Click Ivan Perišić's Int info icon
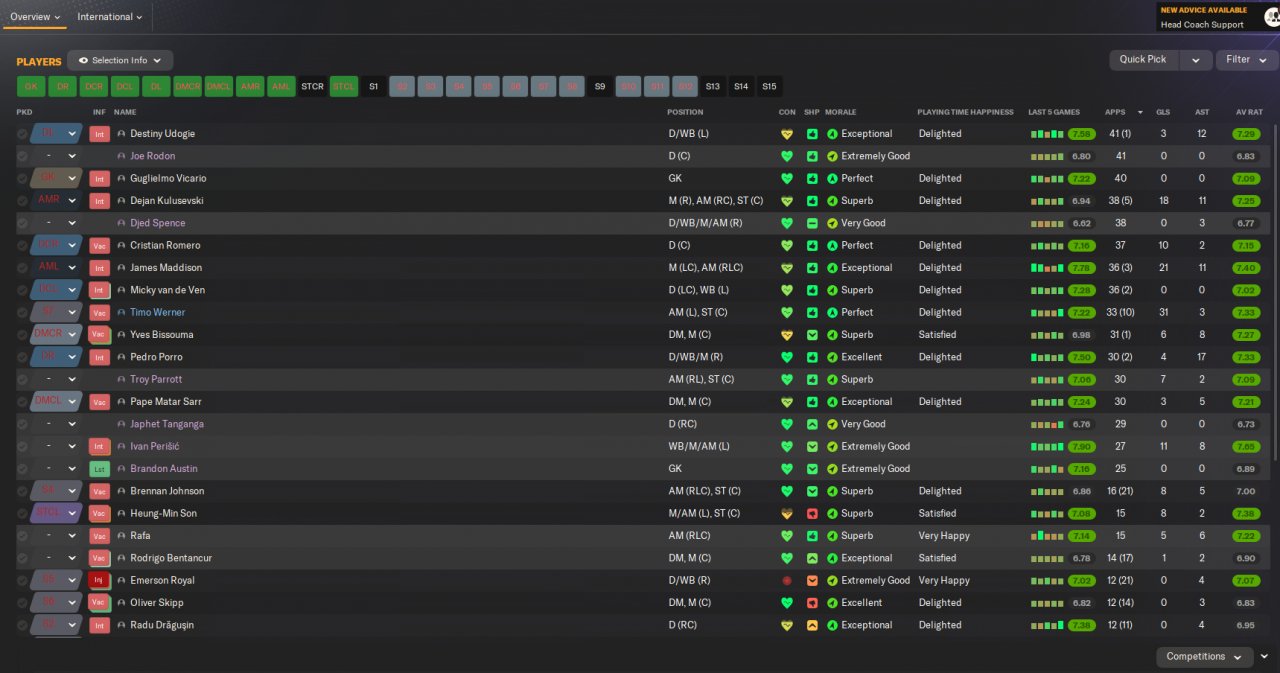Image resolution: width=1280 pixels, height=673 pixels. click(99, 446)
